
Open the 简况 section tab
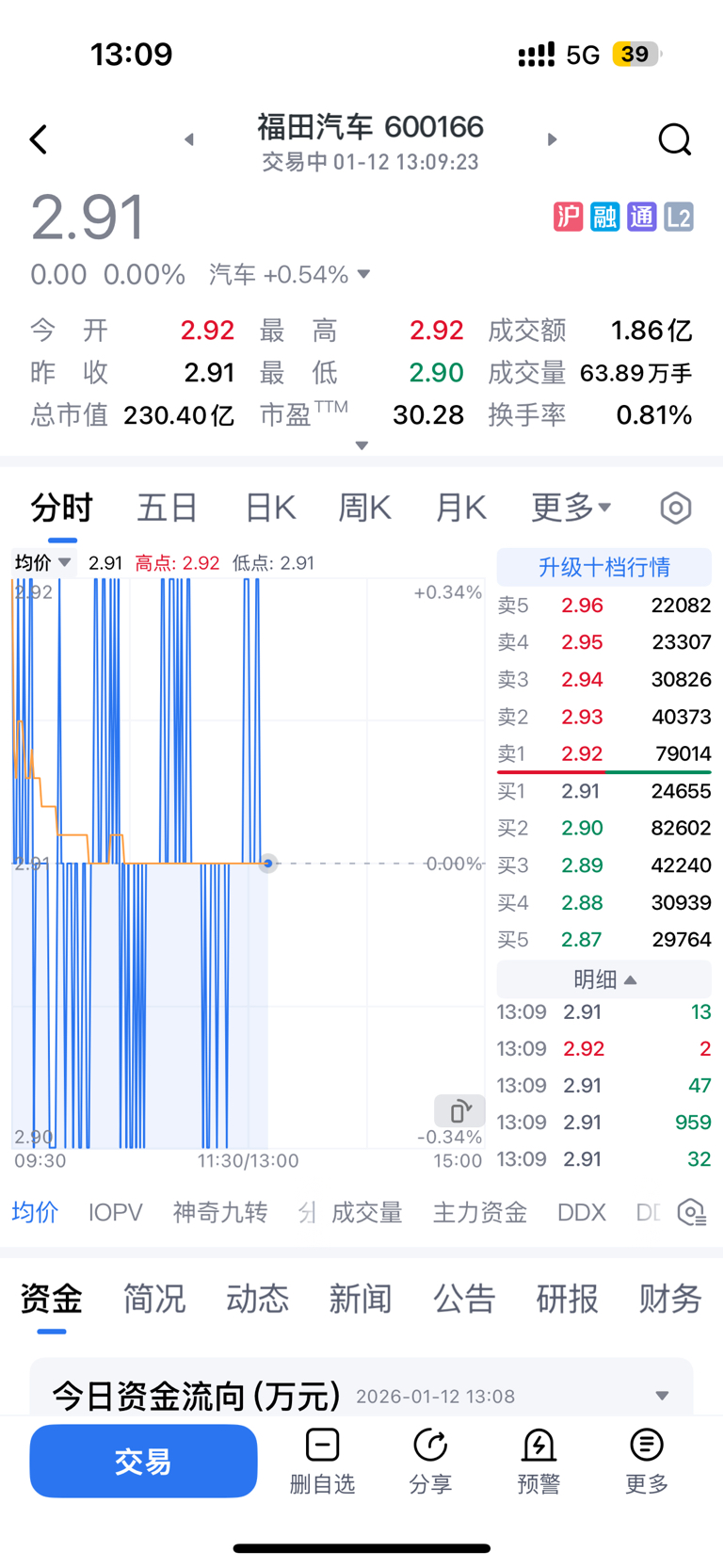pyautogui.click(x=154, y=1300)
